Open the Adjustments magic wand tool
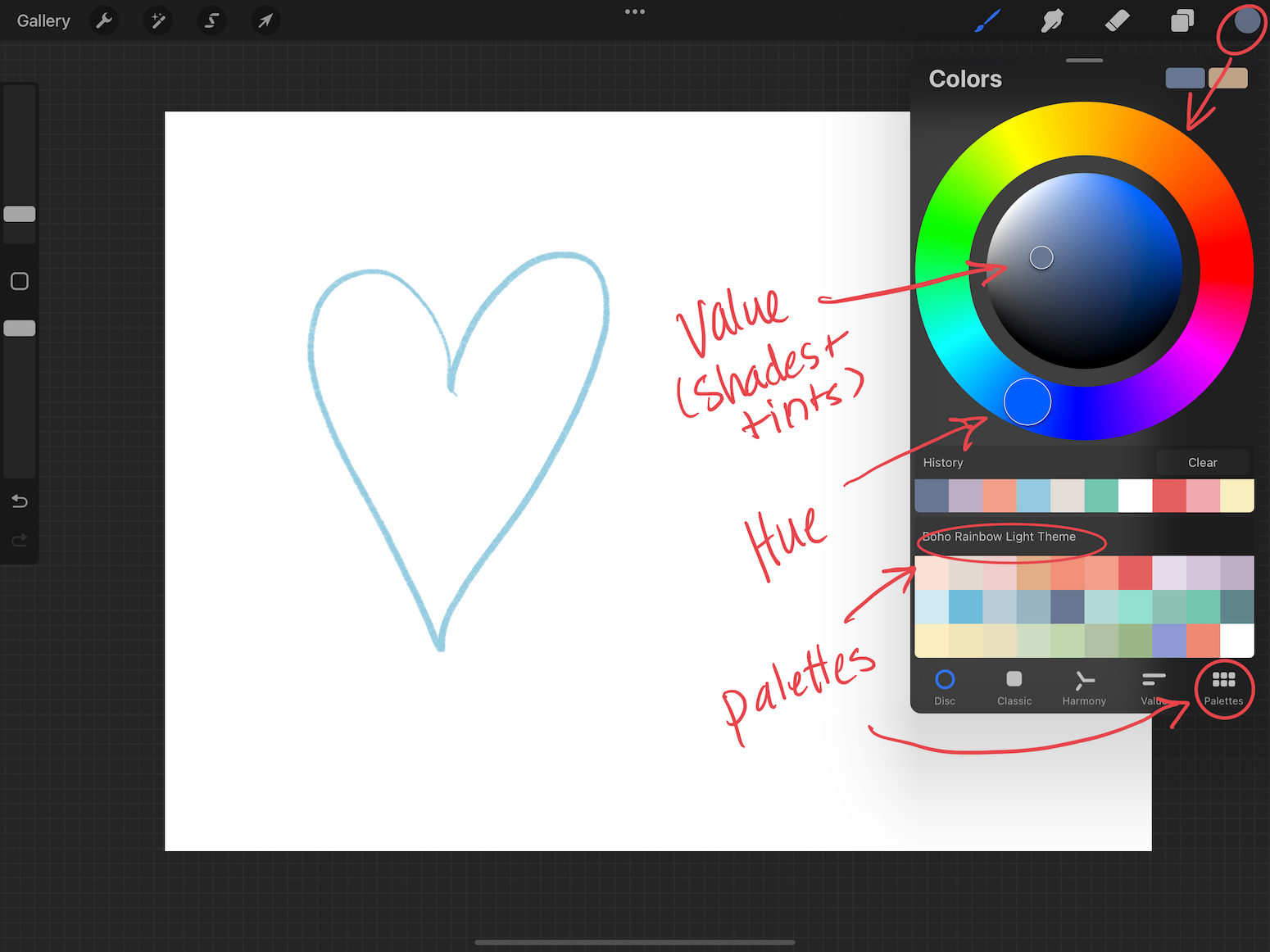Screen dimensions: 1270x952 (157, 20)
